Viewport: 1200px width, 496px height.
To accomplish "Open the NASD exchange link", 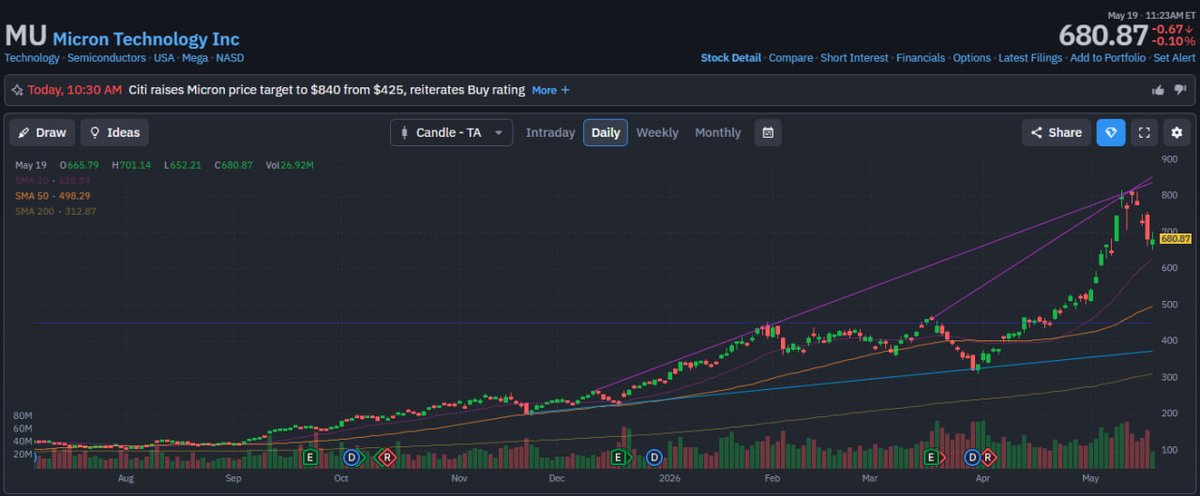I will pos(232,58).
